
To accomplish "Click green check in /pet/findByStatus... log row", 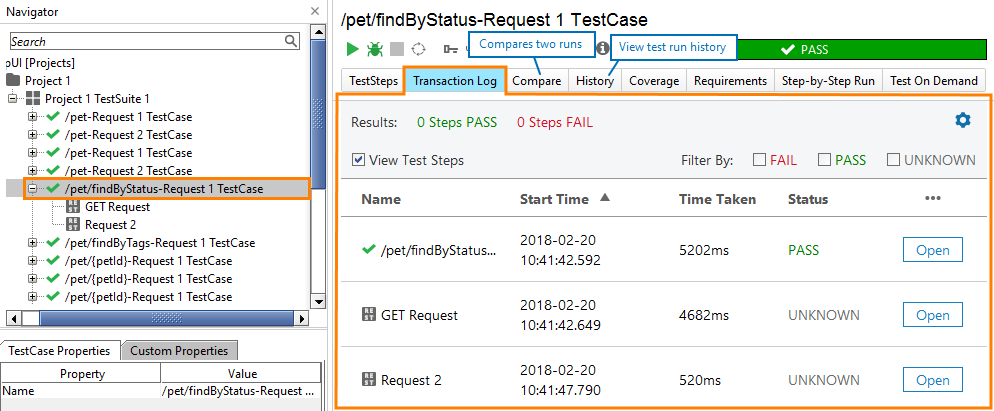I will (368, 250).
